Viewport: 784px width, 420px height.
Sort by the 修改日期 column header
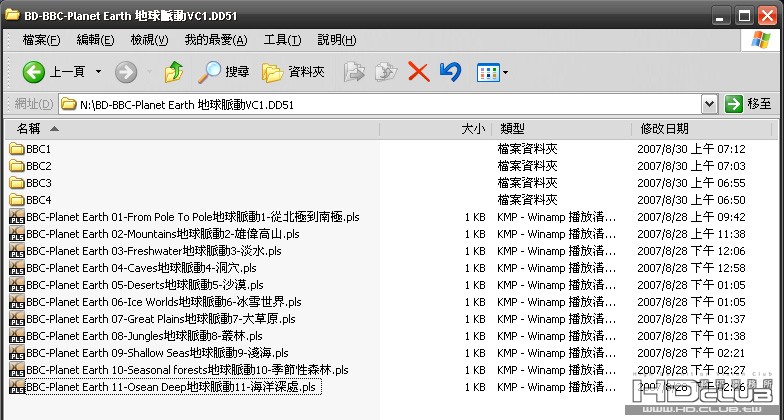pos(702,129)
